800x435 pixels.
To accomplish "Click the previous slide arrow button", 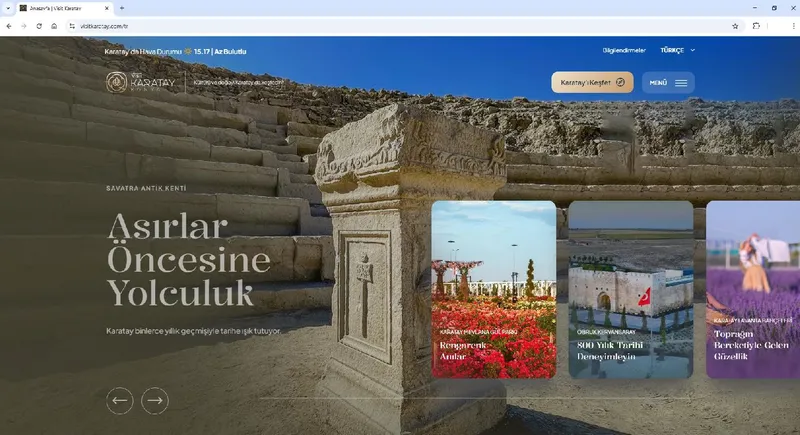I will tap(120, 401).
